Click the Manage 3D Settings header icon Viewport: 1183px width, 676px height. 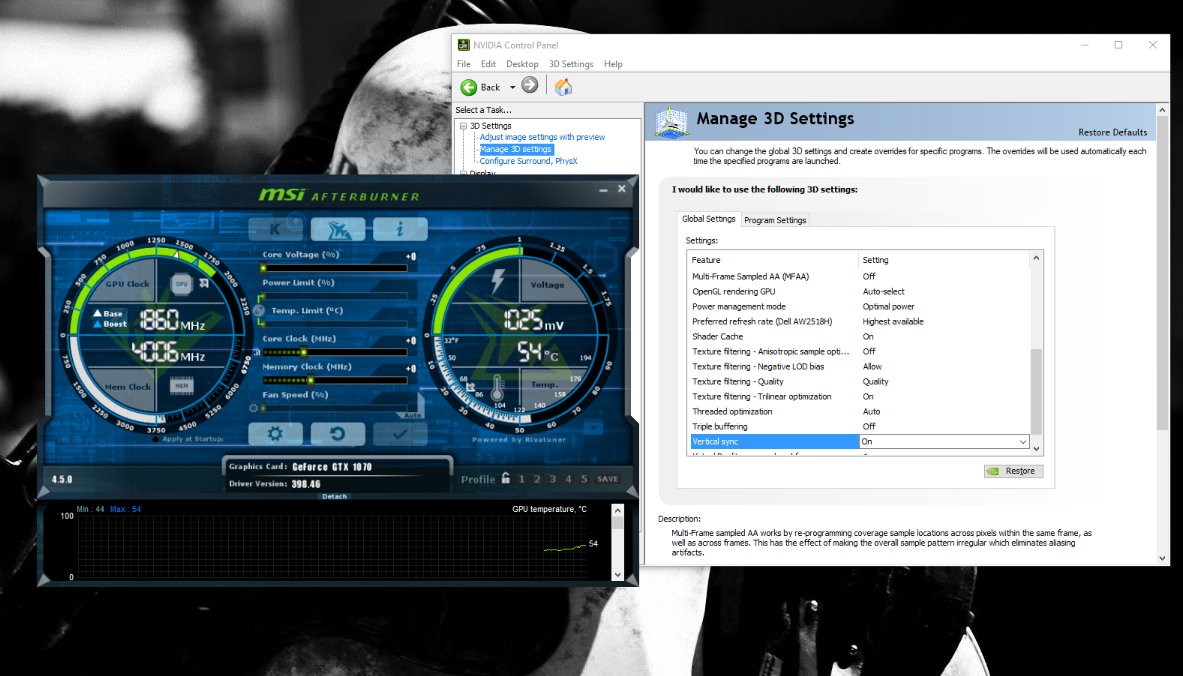[x=671, y=122]
